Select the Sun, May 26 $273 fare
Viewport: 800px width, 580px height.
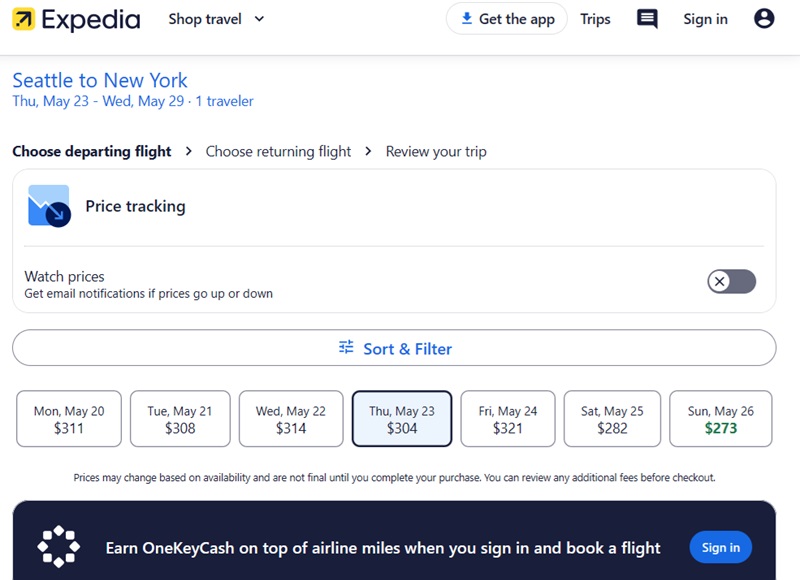coord(721,418)
